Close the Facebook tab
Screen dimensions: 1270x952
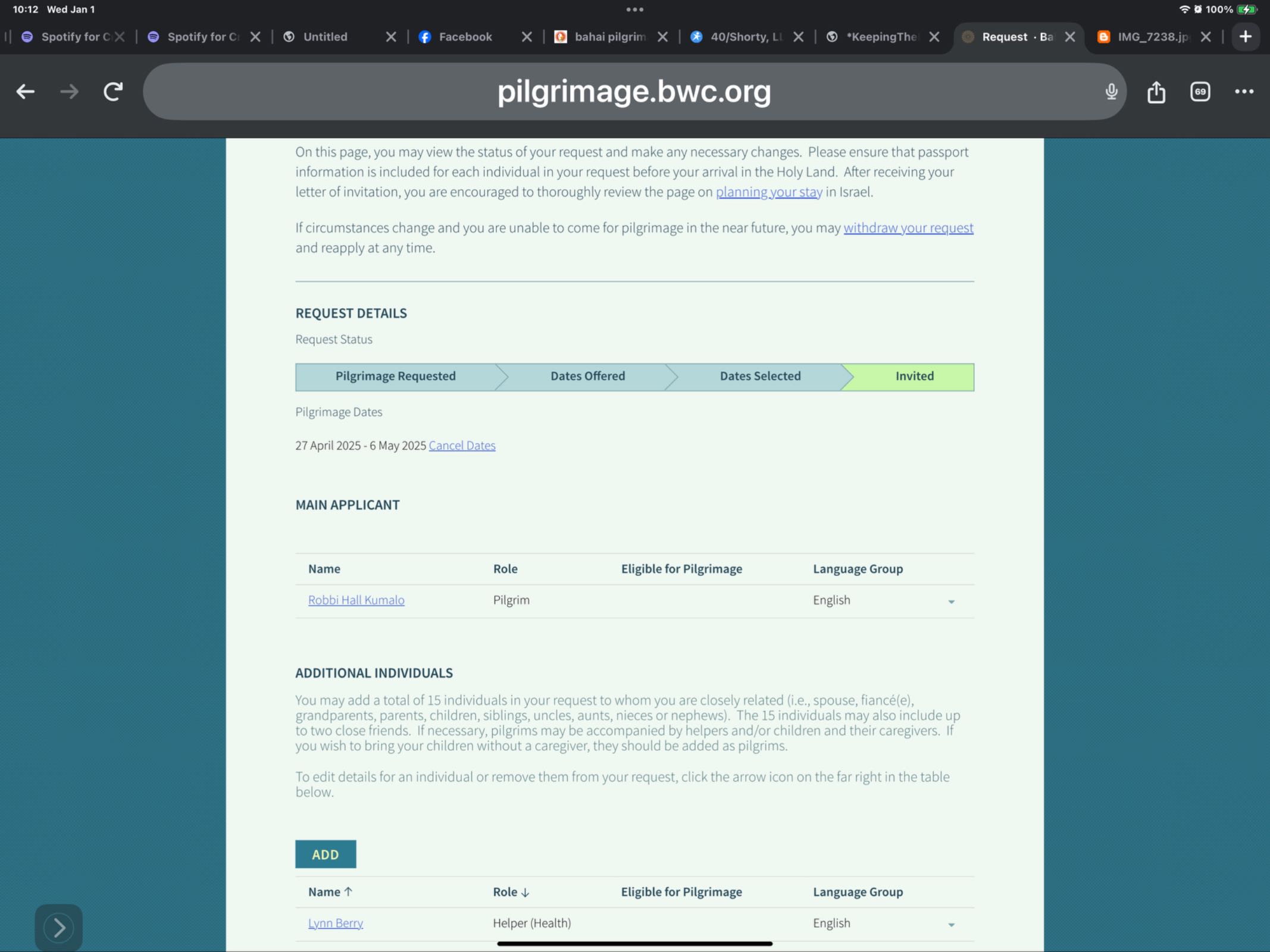(526, 37)
